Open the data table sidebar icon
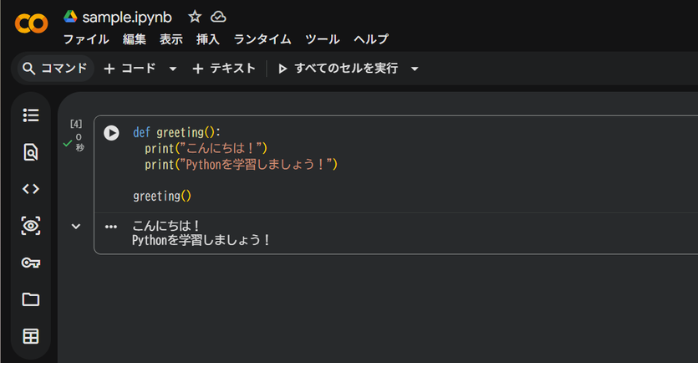Viewport: 698px width, 365px height. [x=31, y=337]
